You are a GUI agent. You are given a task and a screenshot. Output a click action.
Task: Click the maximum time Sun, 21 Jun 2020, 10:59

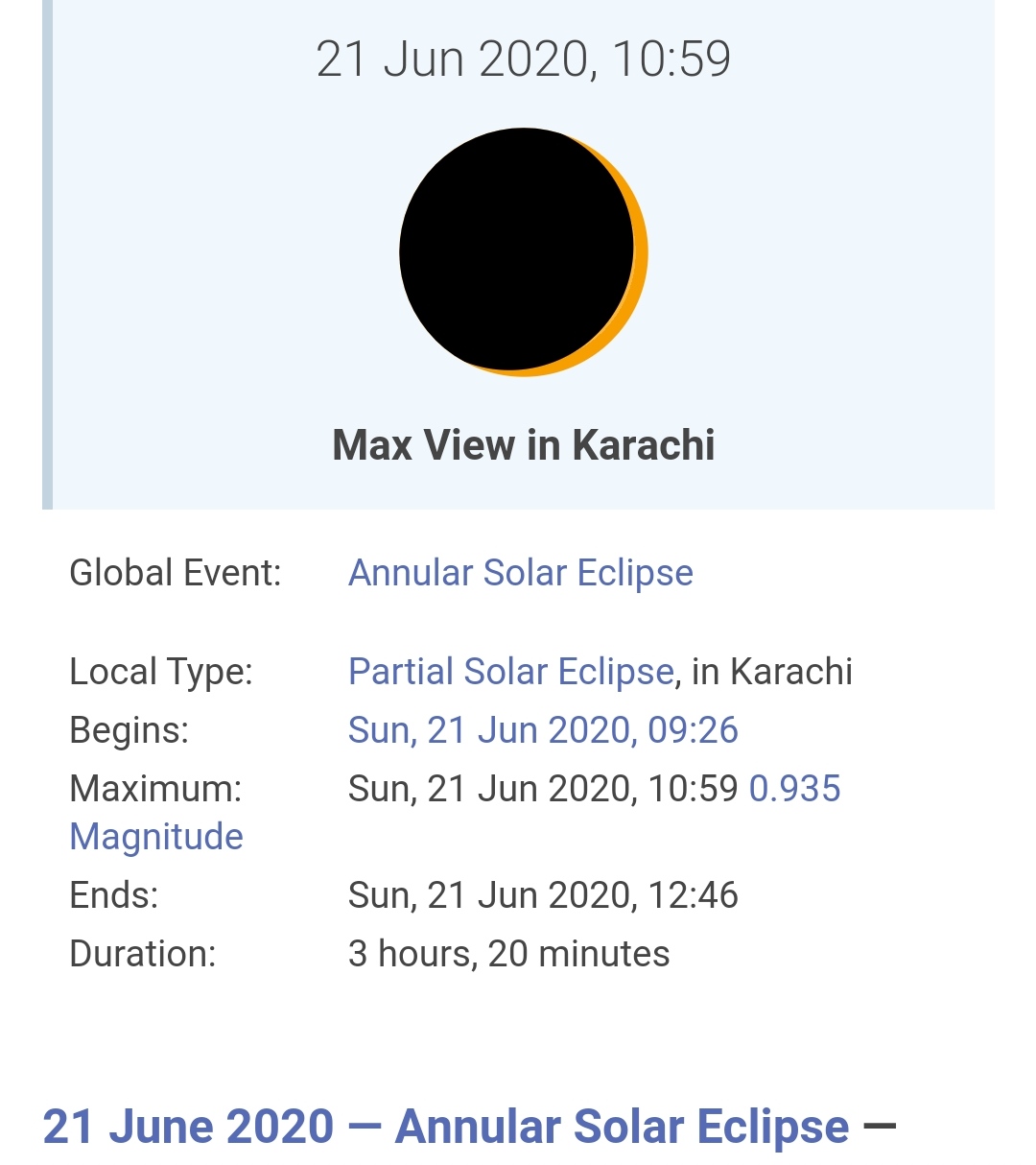pos(543,789)
